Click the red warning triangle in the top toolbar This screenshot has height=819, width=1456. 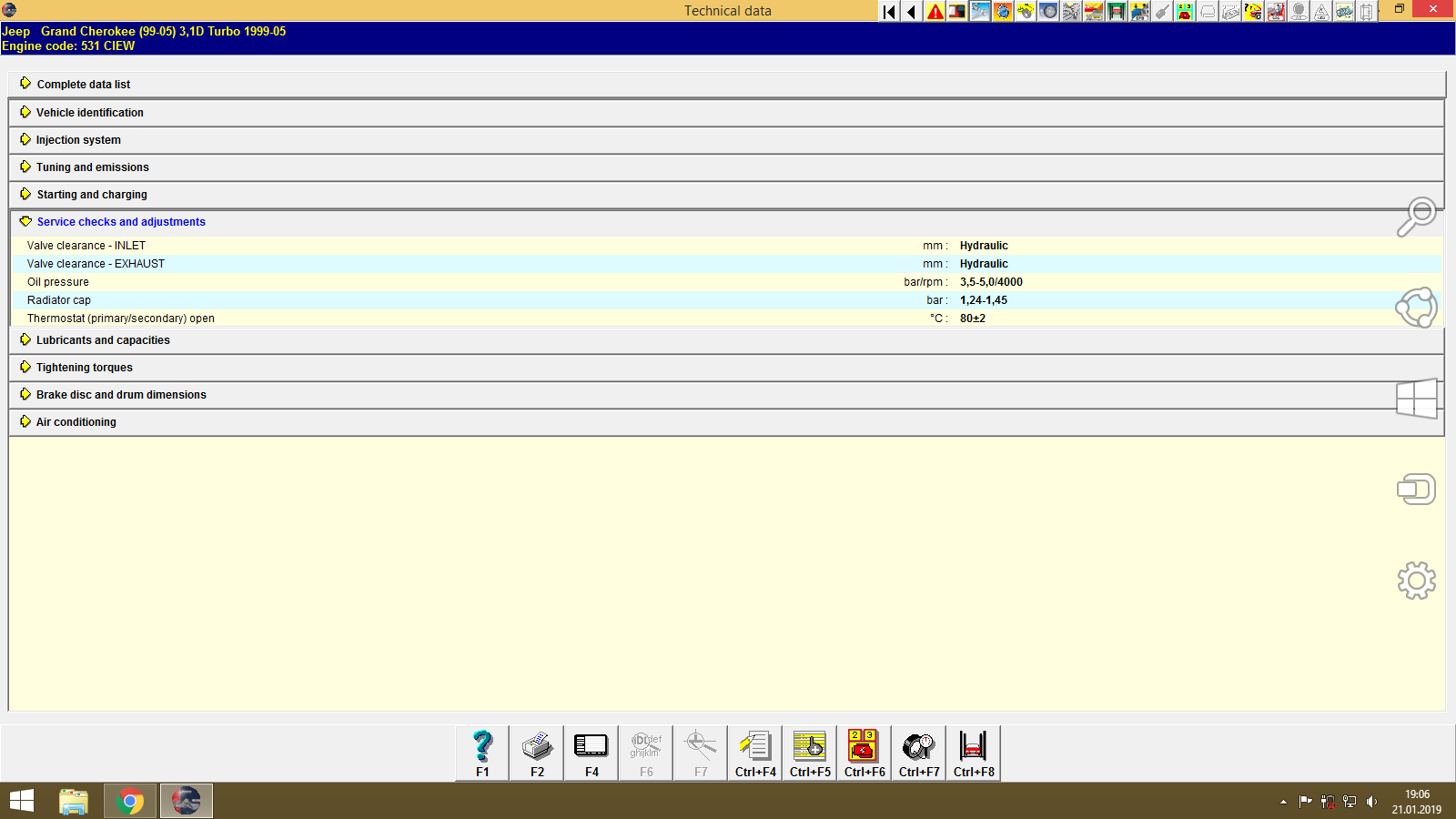pos(933,12)
